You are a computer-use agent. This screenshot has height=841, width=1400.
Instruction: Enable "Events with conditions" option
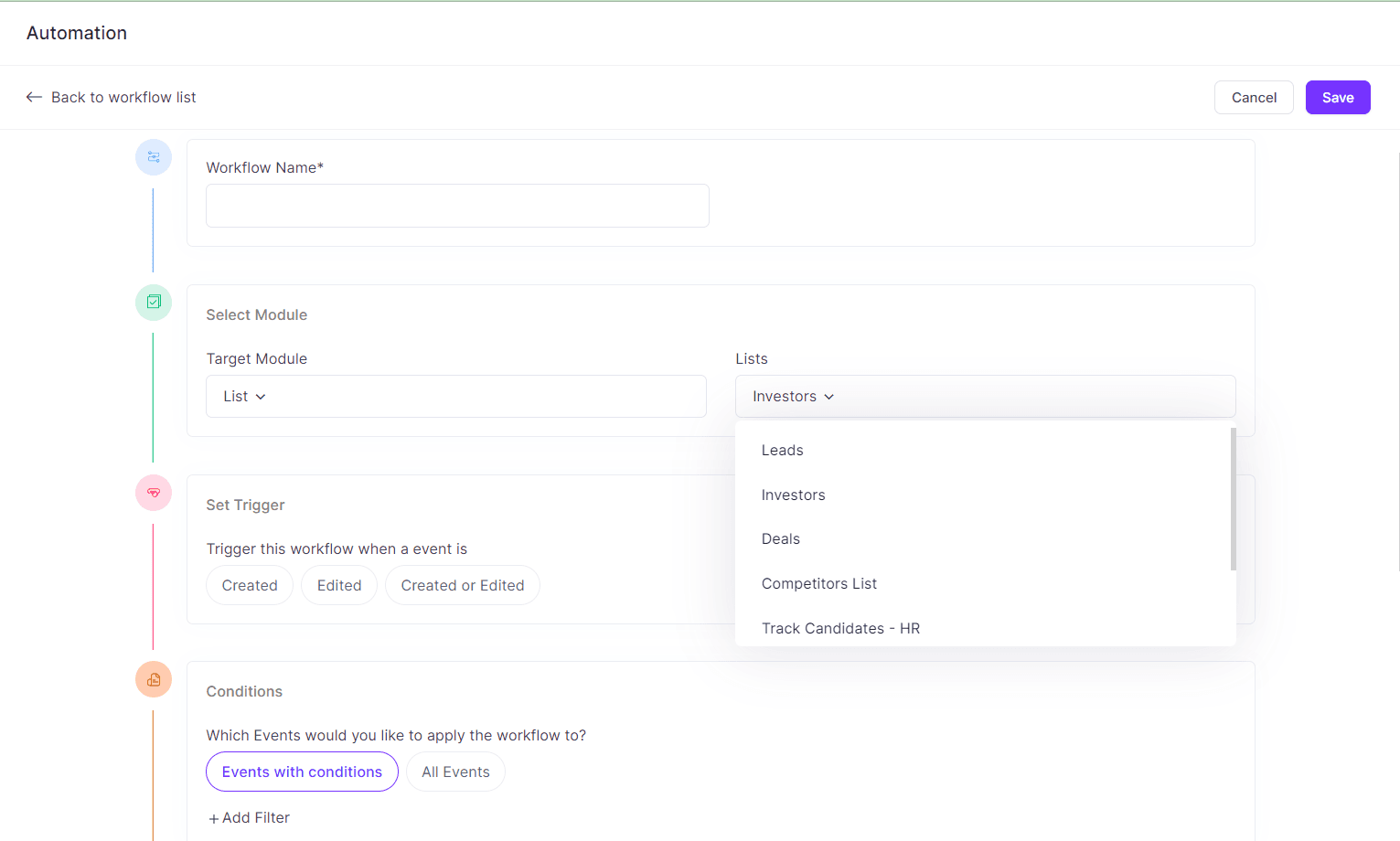click(302, 772)
